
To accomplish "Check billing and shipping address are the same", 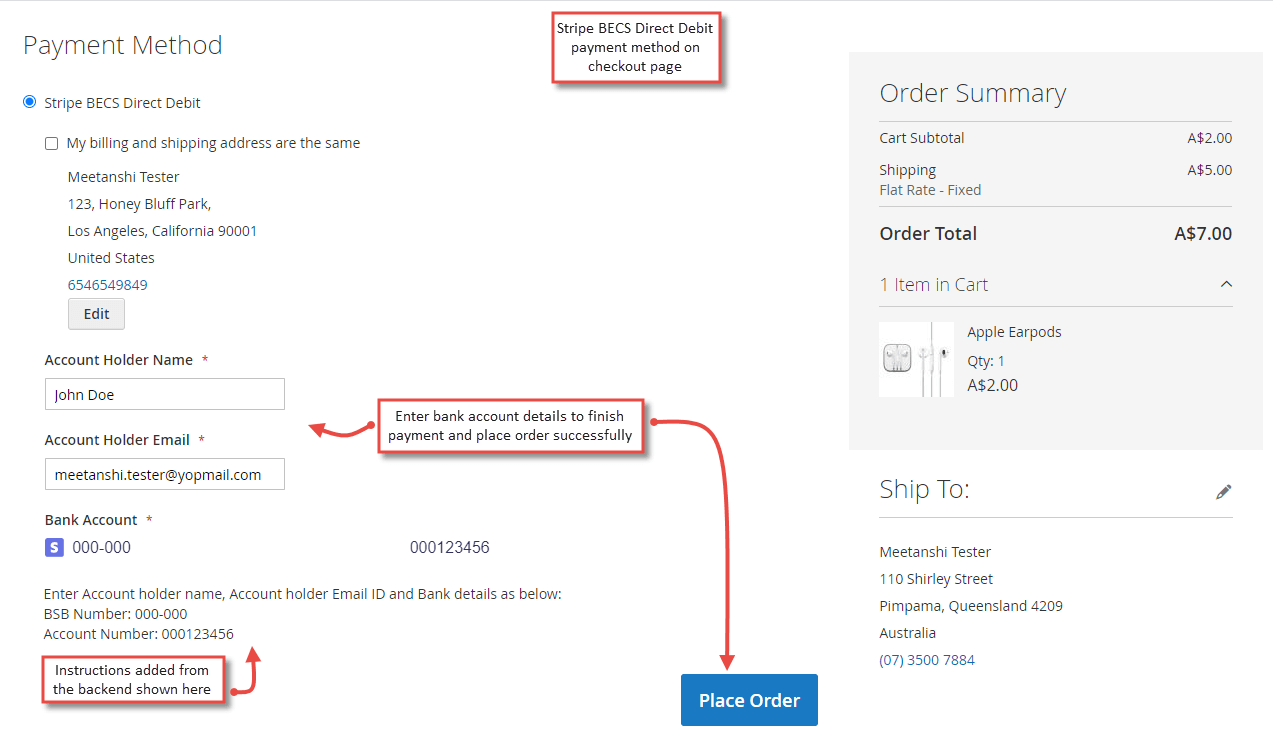I will click(x=51, y=143).
